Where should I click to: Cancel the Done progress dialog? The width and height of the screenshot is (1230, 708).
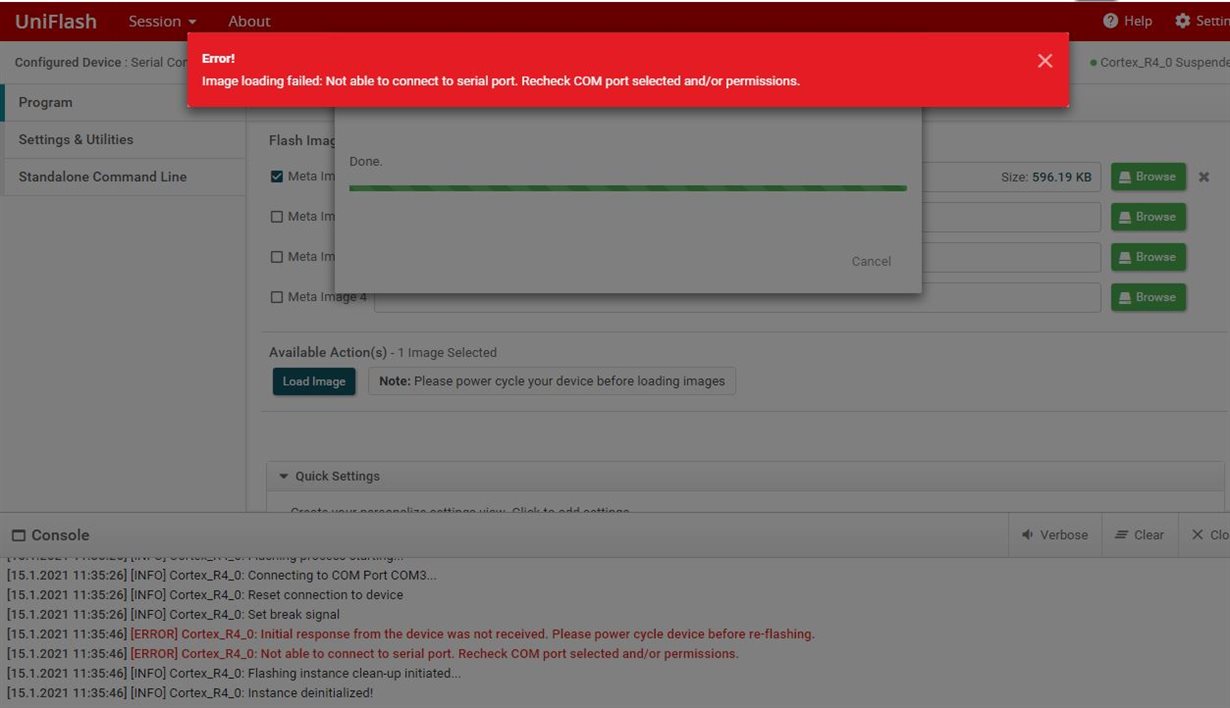pos(871,261)
